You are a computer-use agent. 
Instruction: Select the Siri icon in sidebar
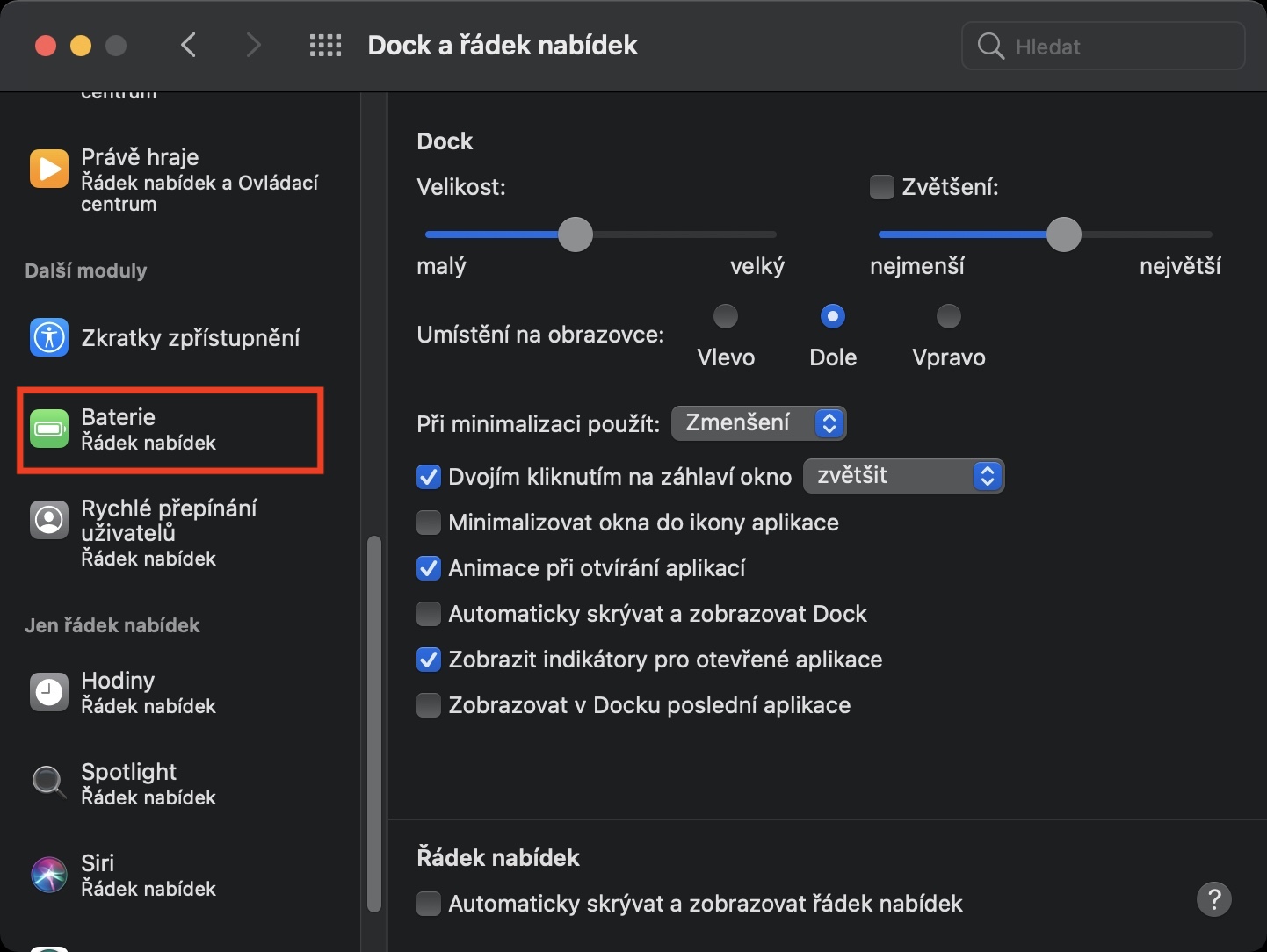[49, 875]
